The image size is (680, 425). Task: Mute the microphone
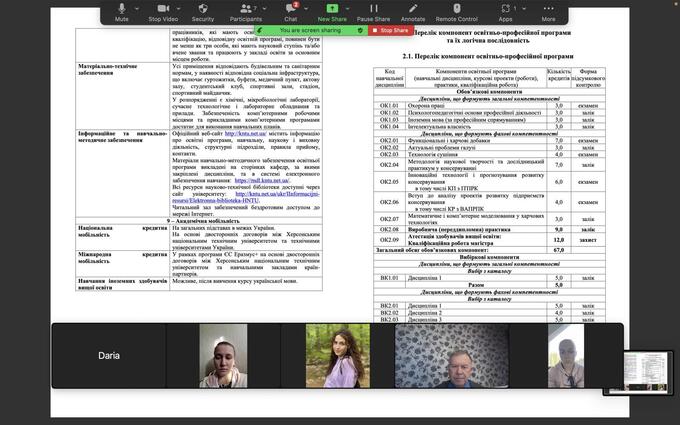[x=122, y=10]
